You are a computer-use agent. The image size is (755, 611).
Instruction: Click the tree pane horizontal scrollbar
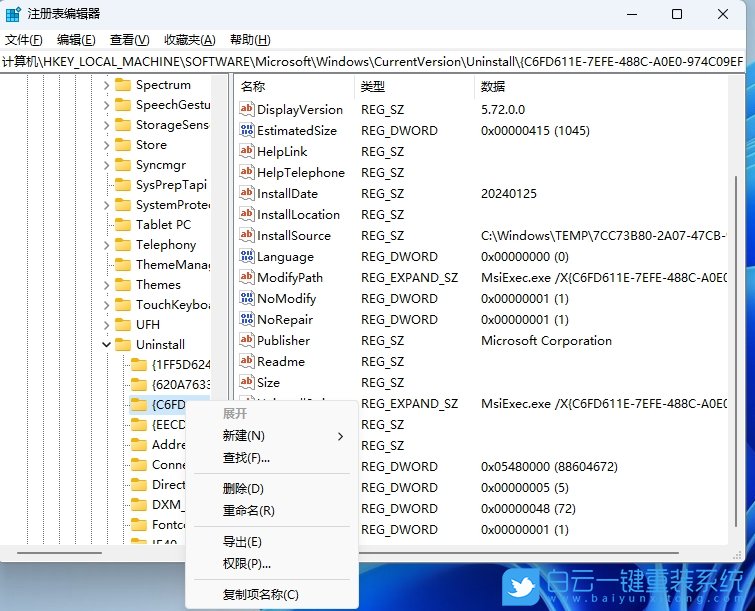pyautogui.click(x=59, y=553)
